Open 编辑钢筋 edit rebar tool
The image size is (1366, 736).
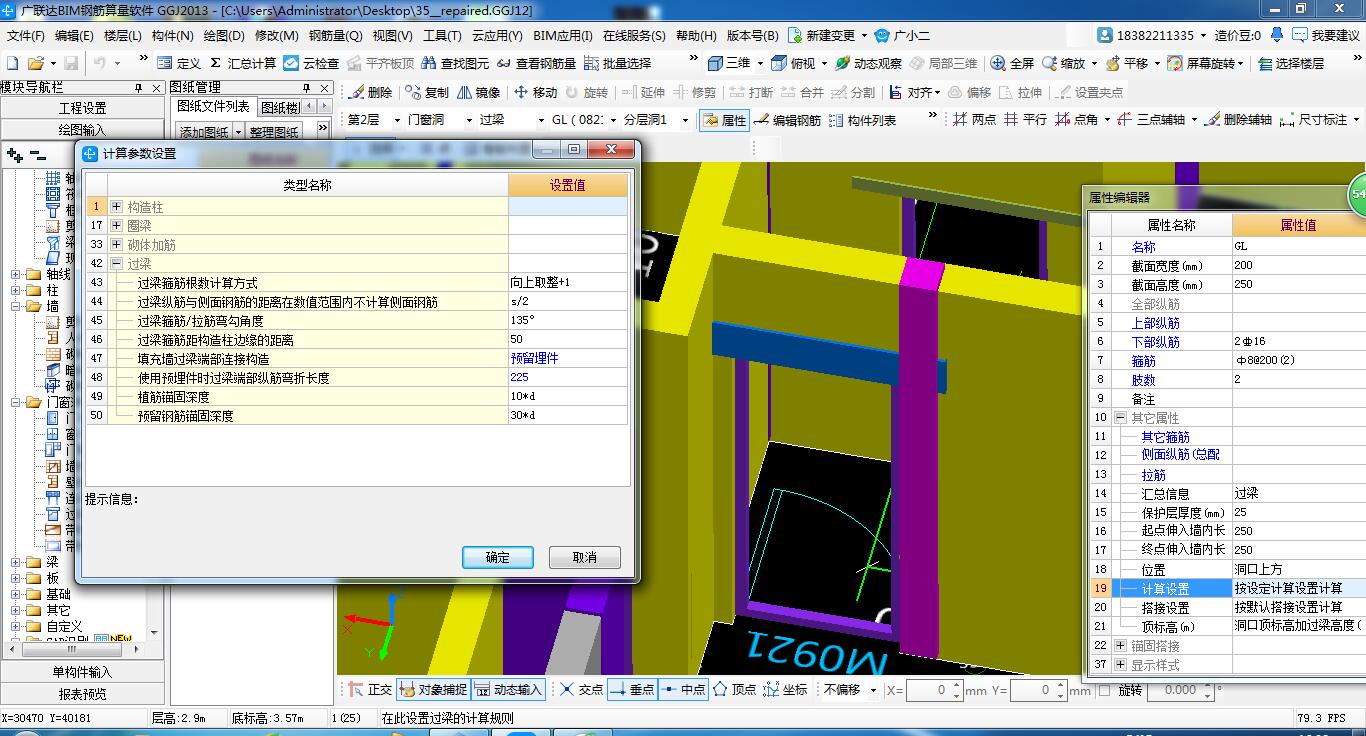pyautogui.click(x=787, y=120)
